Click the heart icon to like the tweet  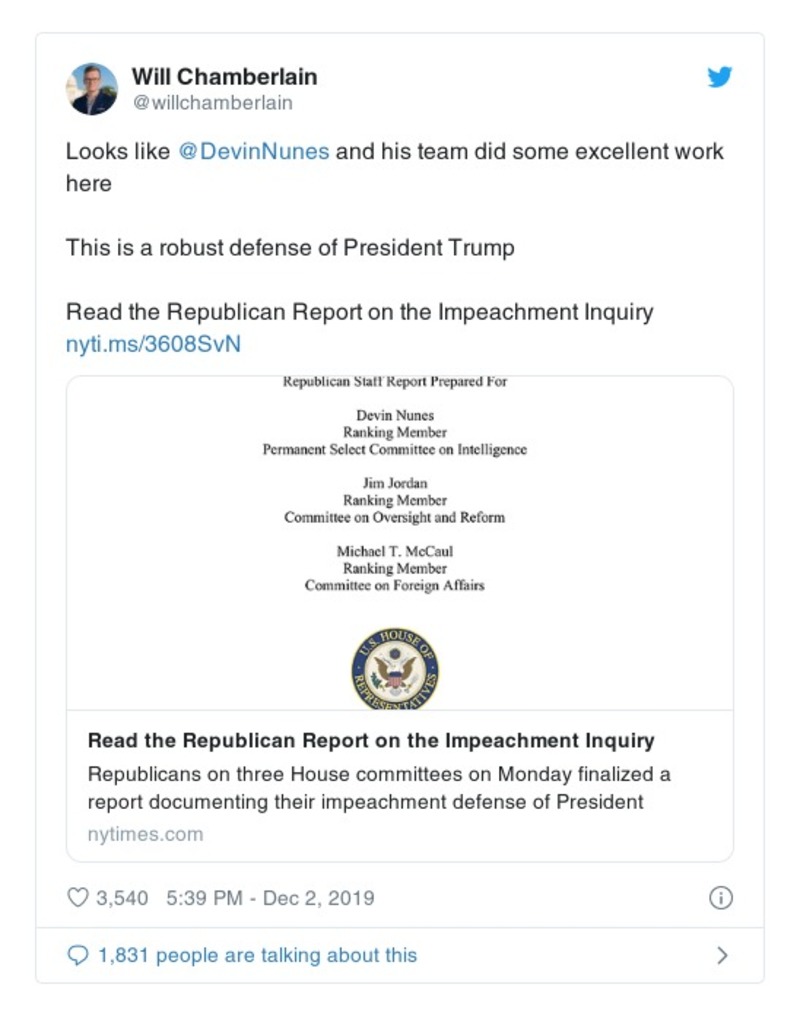coord(78,898)
